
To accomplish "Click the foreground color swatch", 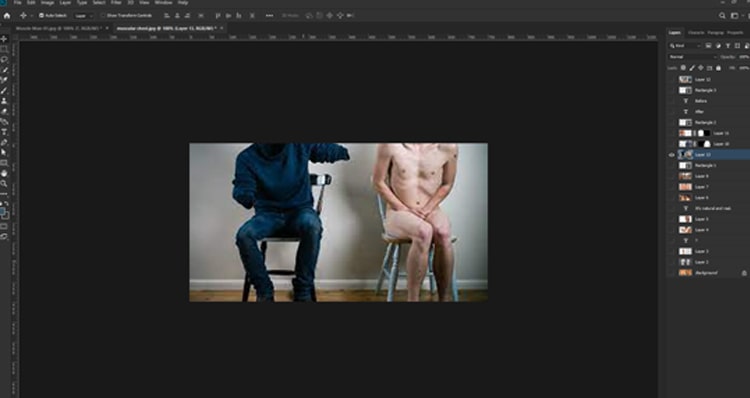I will pyautogui.click(x=2, y=211).
